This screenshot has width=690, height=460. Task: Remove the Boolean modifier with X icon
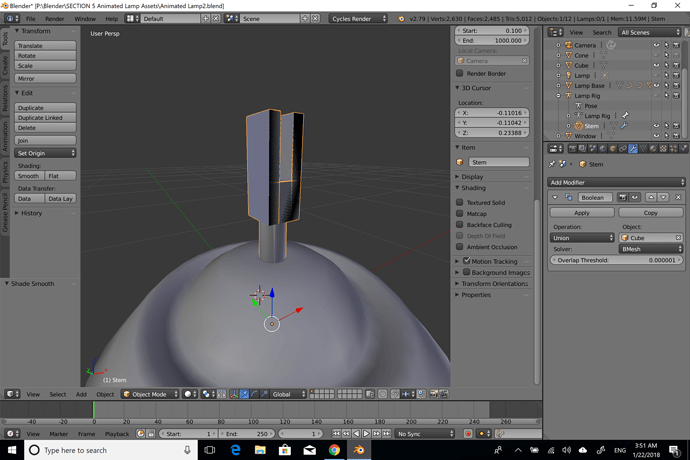pos(678,197)
